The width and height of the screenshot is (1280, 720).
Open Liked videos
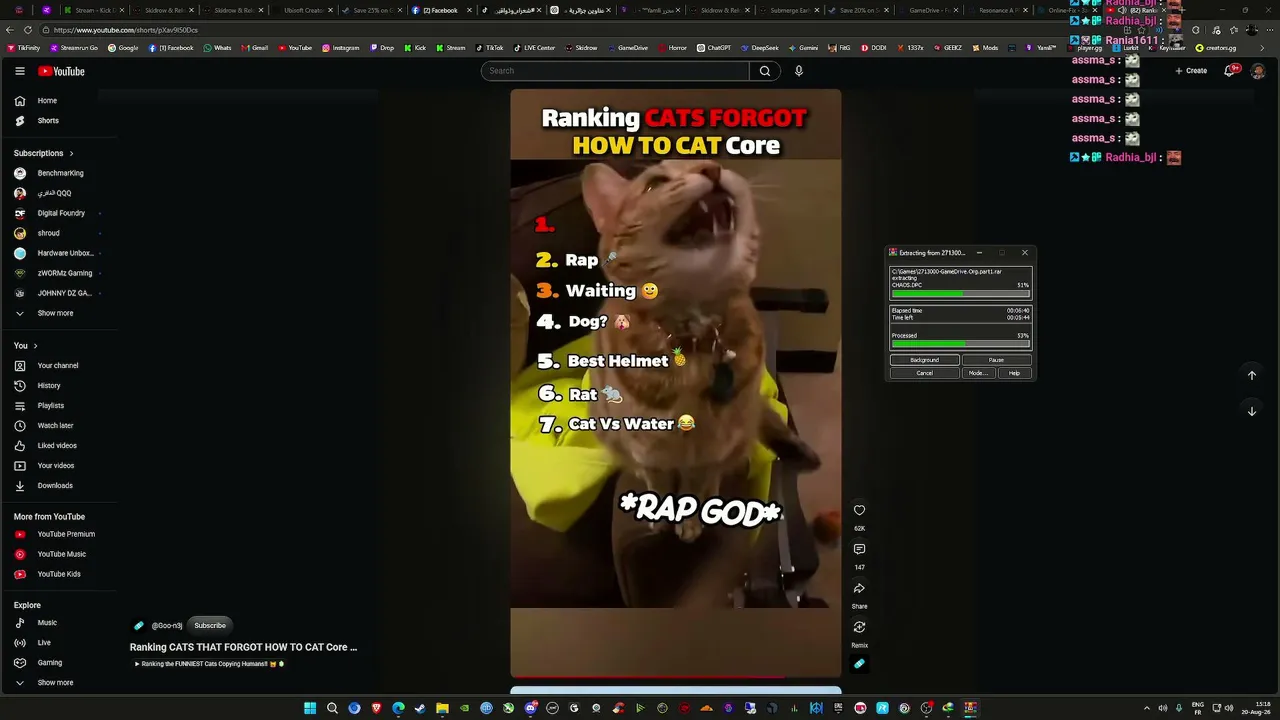[57, 446]
